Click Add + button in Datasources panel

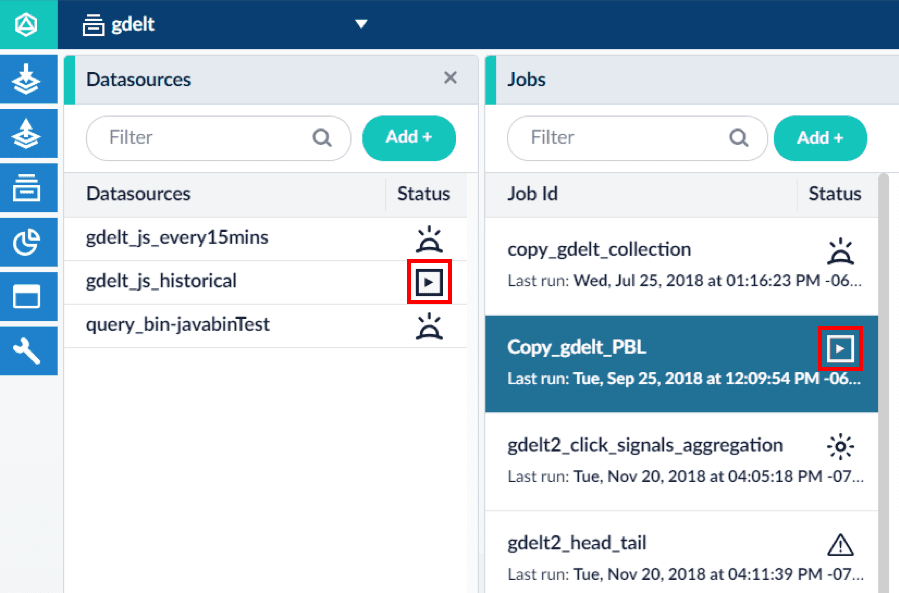409,138
